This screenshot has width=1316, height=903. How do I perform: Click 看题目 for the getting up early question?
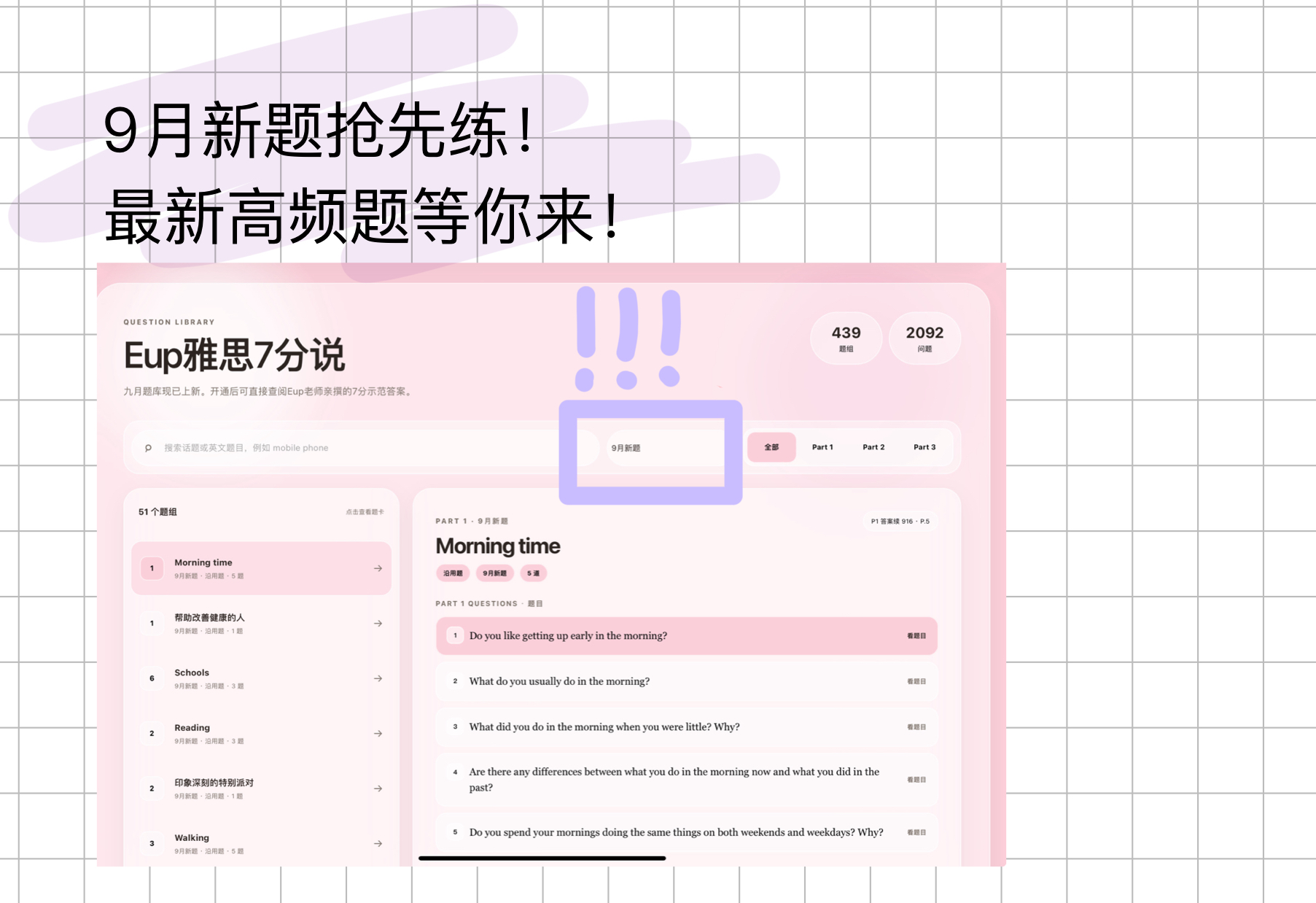[x=916, y=636]
